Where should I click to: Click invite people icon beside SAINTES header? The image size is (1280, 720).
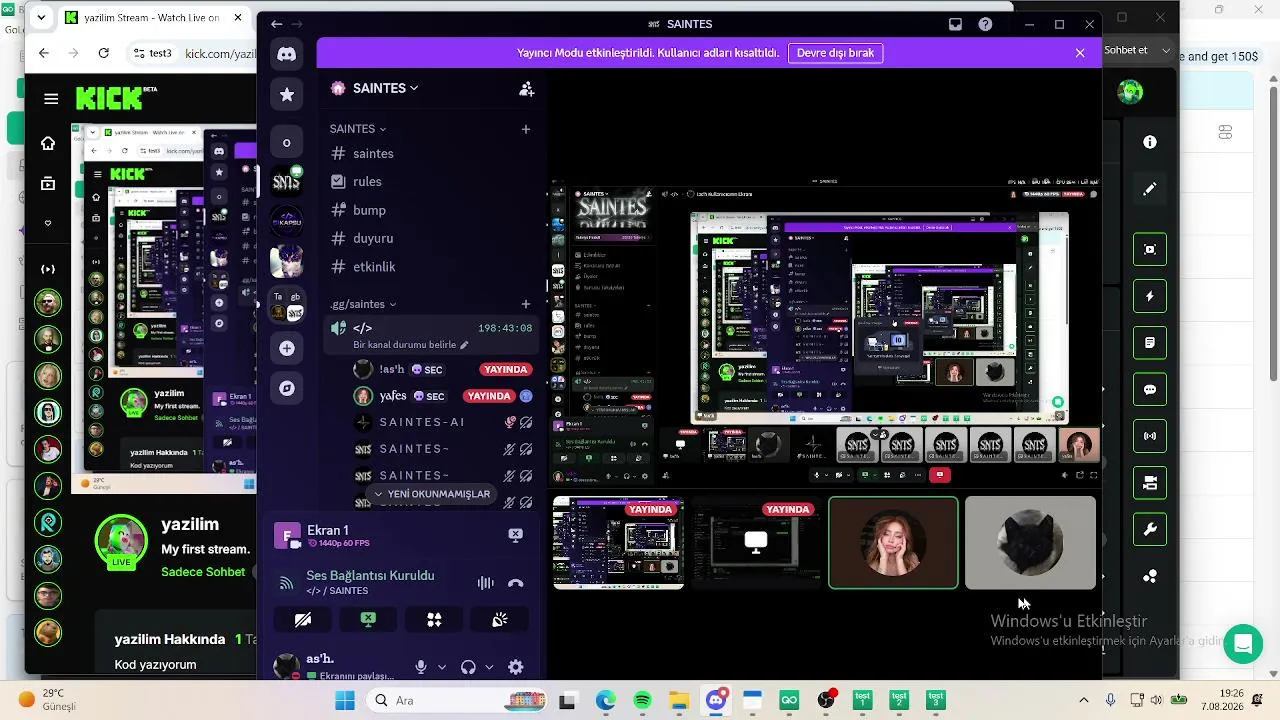pos(526,88)
